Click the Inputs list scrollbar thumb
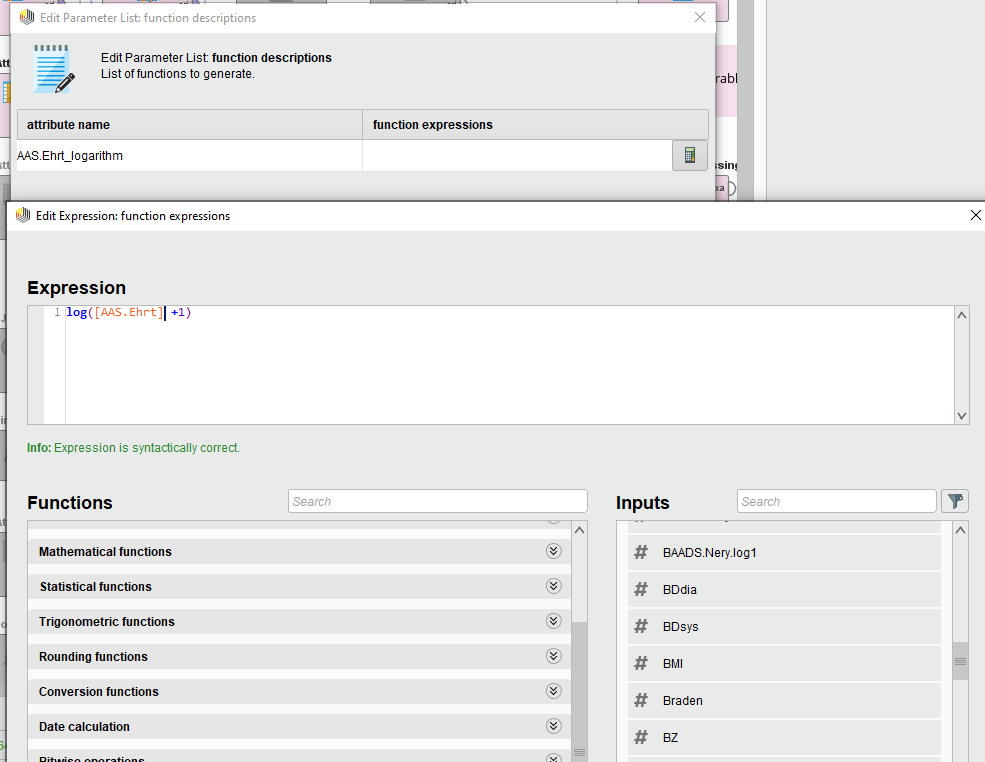Viewport: 985px width, 762px height. [961, 661]
